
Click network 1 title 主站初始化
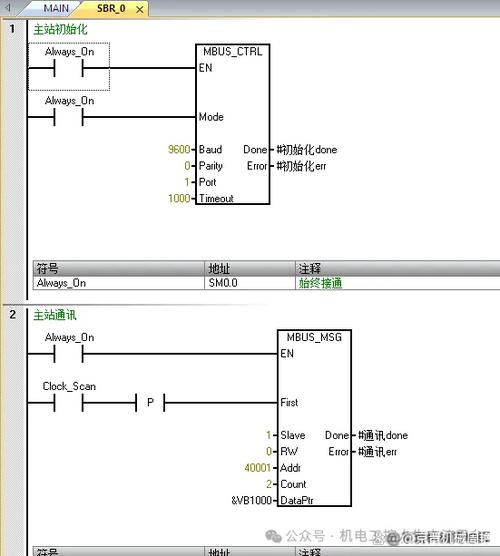pyautogui.click(x=60, y=29)
